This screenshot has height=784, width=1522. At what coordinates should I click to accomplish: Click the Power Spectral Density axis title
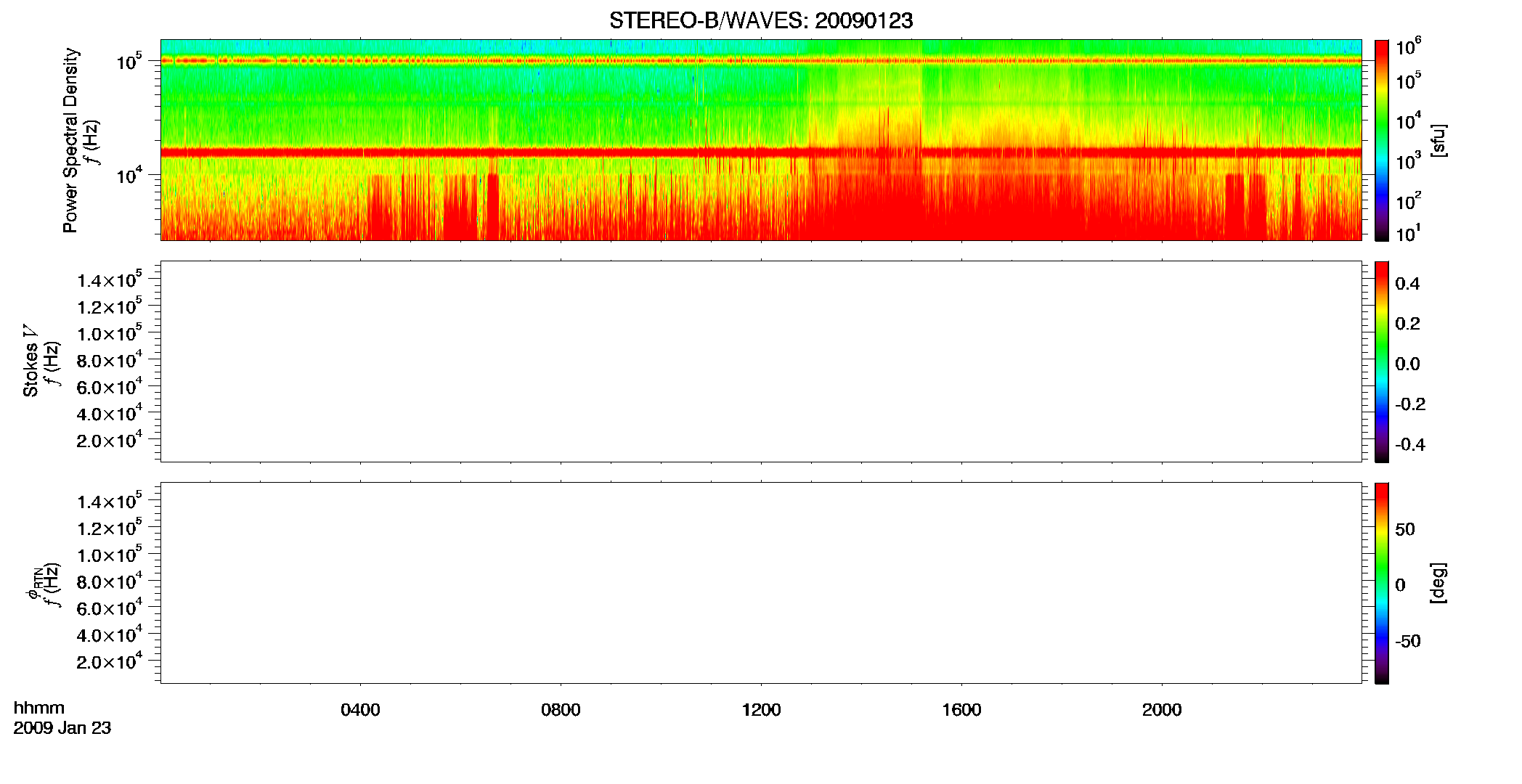point(70,140)
